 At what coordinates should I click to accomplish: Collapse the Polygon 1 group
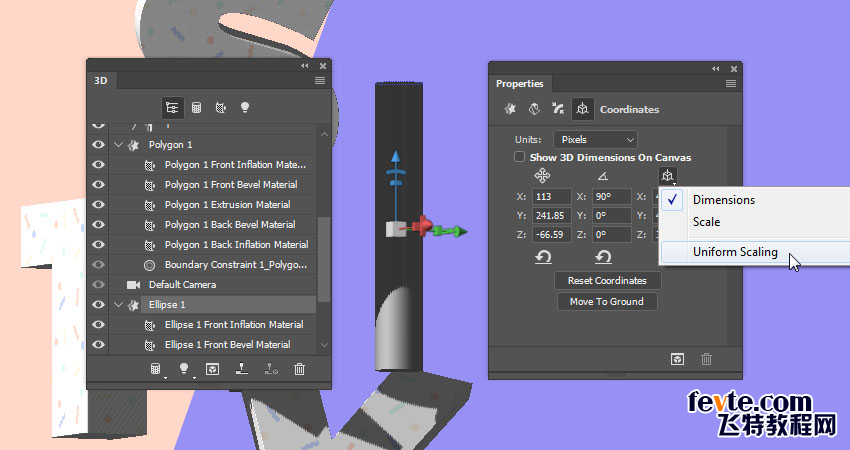pos(118,145)
